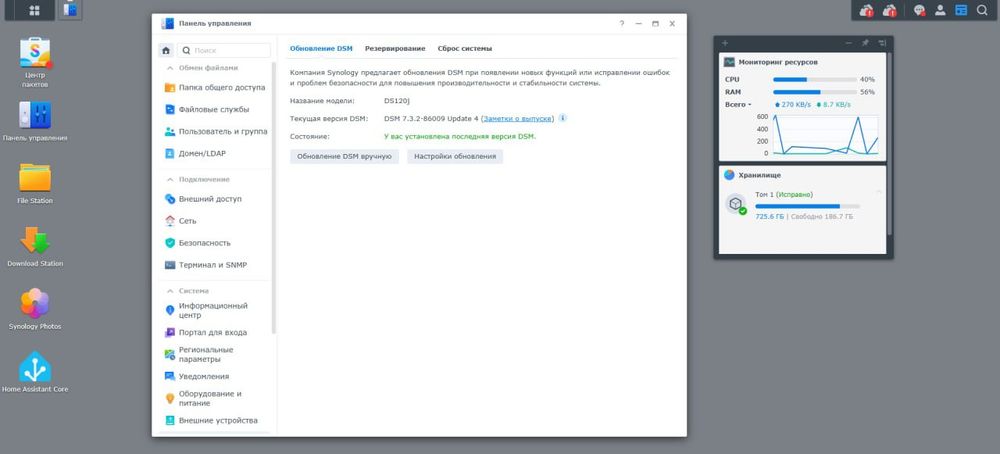This screenshot has height=454, width=1000.
Task: Switch to the Обновление DSM tab
Action: click(x=321, y=48)
